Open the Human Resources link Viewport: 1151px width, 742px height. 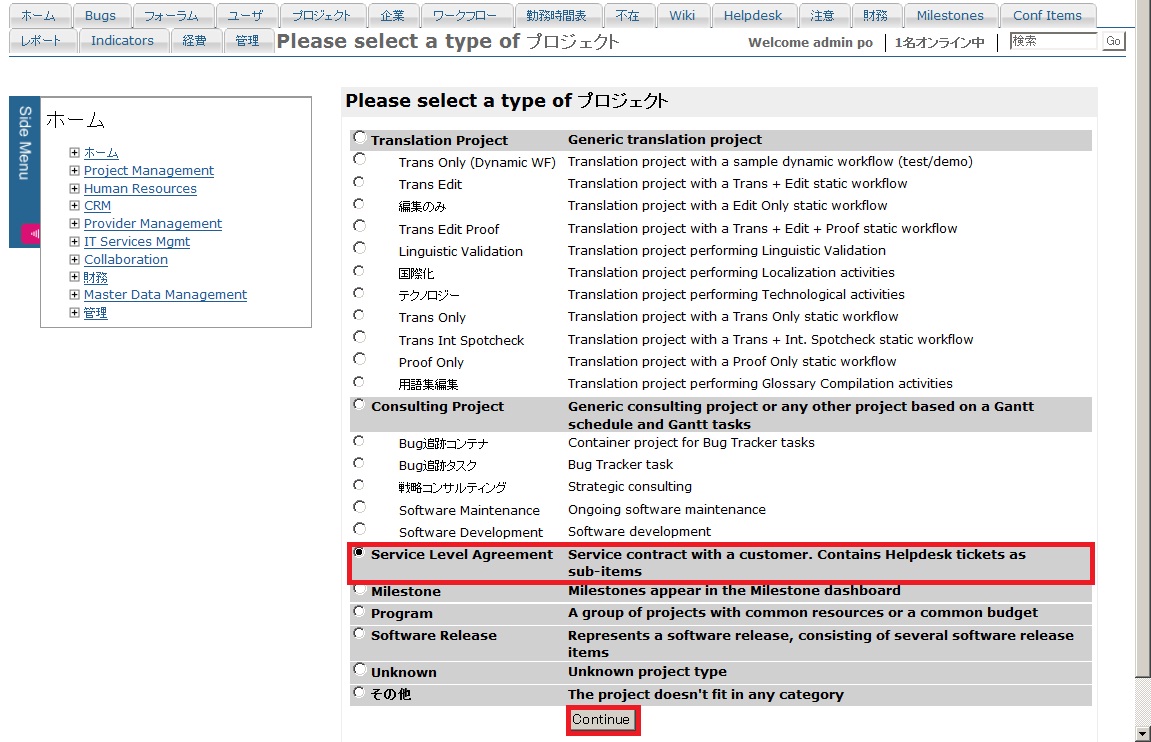[140, 189]
